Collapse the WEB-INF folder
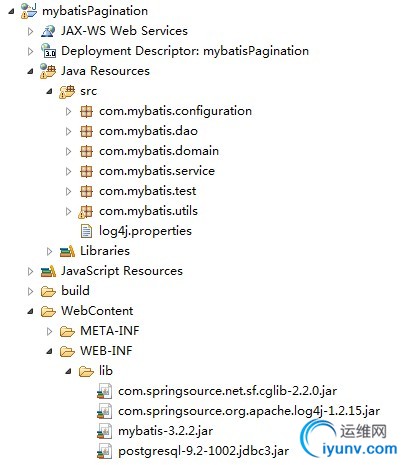This screenshot has height=465, width=403. click(49, 351)
